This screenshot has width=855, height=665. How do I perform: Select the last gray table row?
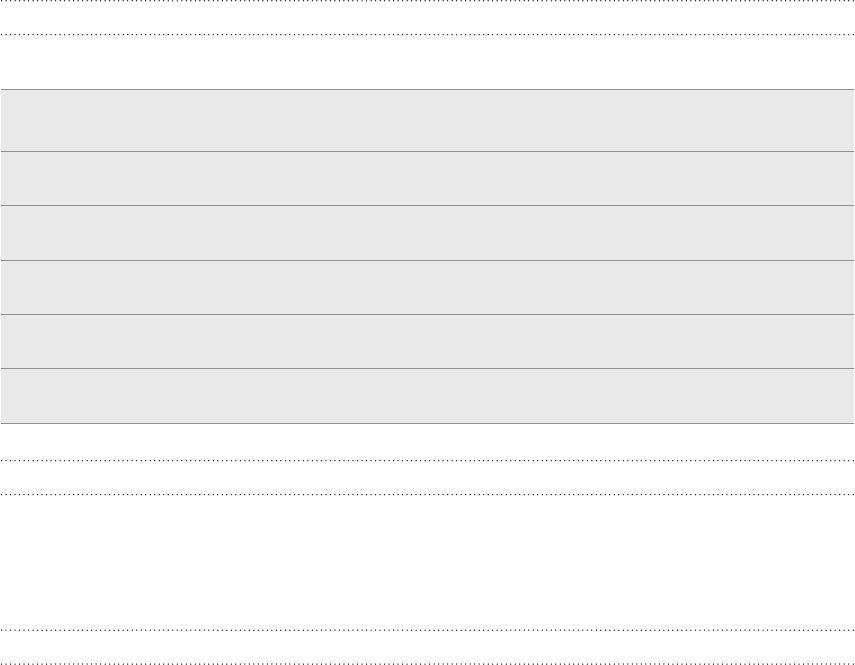pos(428,396)
